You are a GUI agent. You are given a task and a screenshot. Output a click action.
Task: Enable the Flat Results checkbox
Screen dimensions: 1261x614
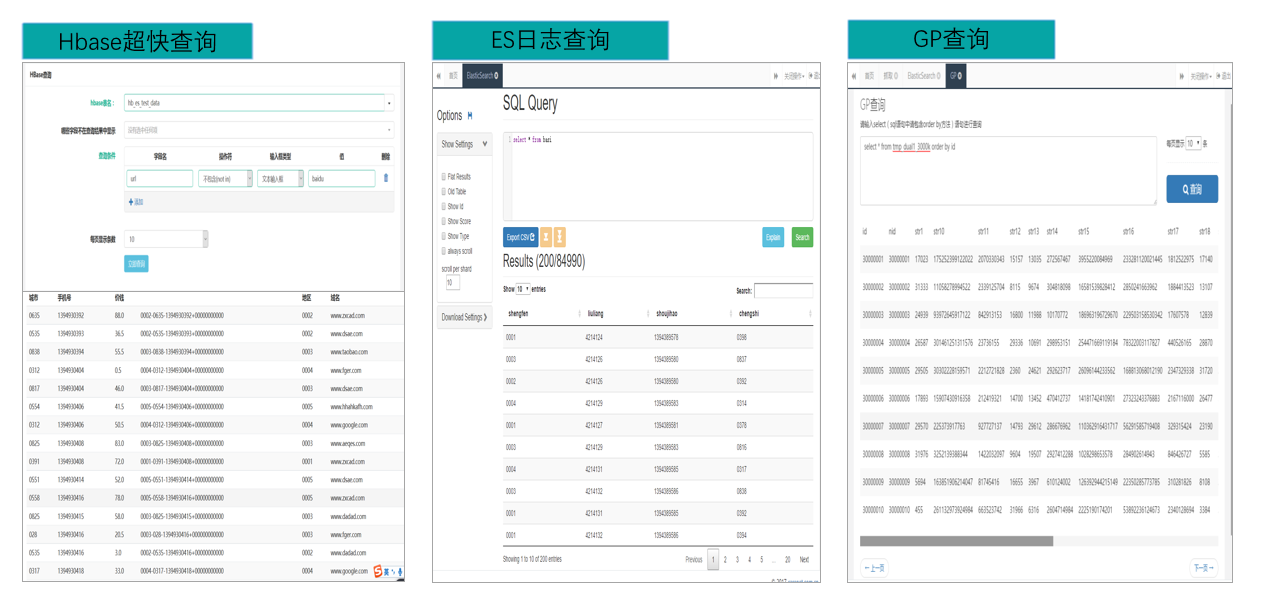(443, 177)
